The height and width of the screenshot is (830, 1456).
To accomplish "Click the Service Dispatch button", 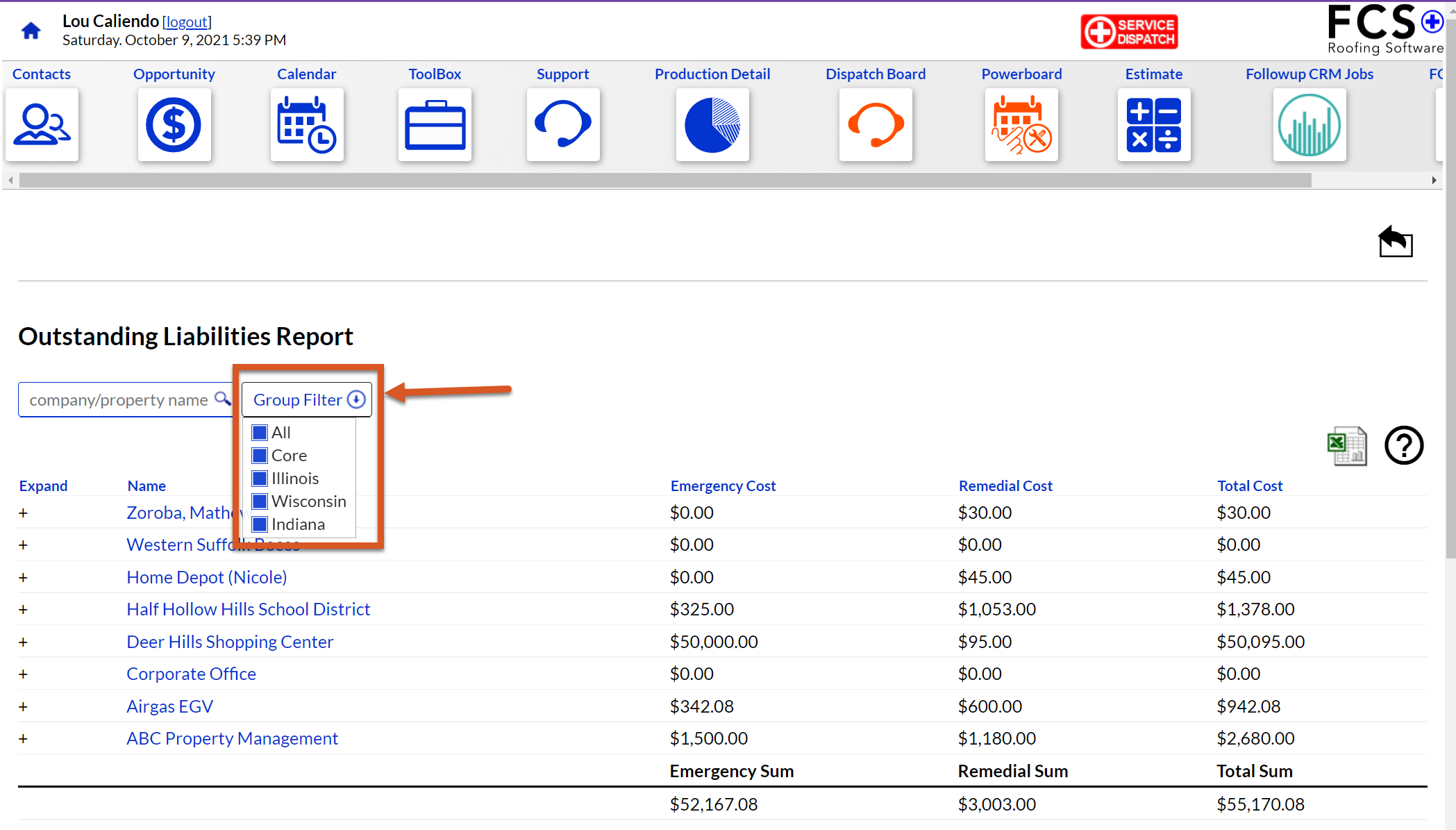I will (x=1129, y=31).
